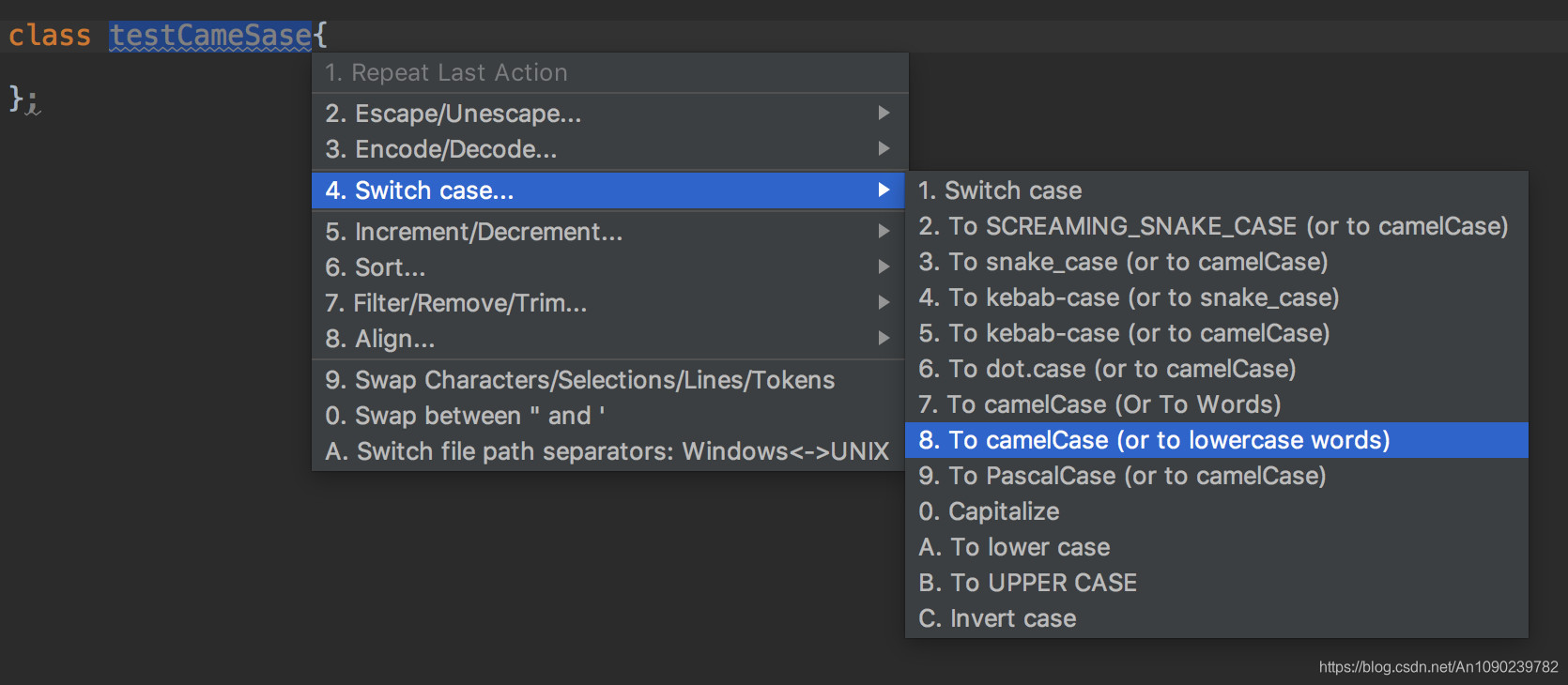Choose 1. Switch case in submenu
Screen dimensions: 1568x685
tap(1217, 190)
